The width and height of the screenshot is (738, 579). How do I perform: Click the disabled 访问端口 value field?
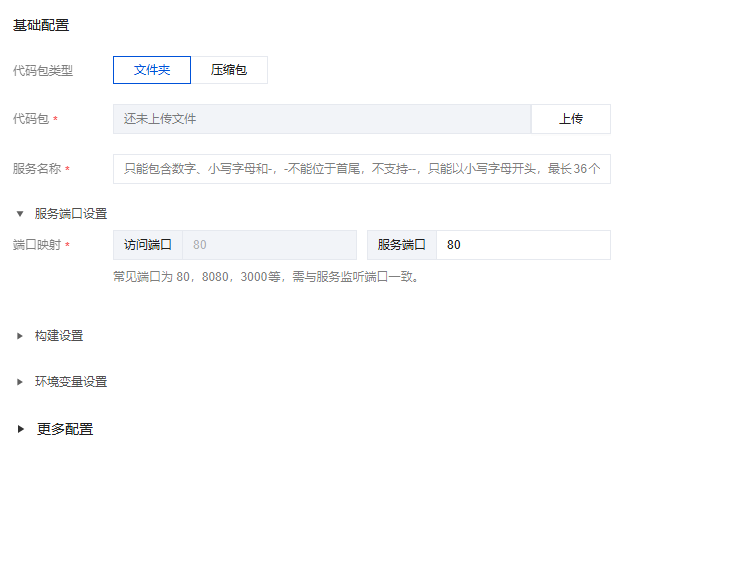pyautogui.click(x=268, y=245)
